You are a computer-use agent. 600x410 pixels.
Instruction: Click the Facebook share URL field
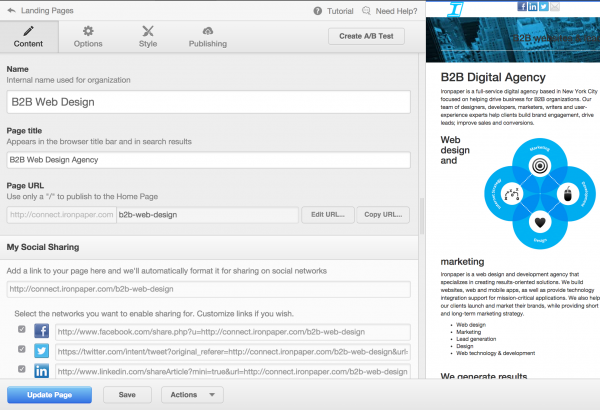point(233,332)
